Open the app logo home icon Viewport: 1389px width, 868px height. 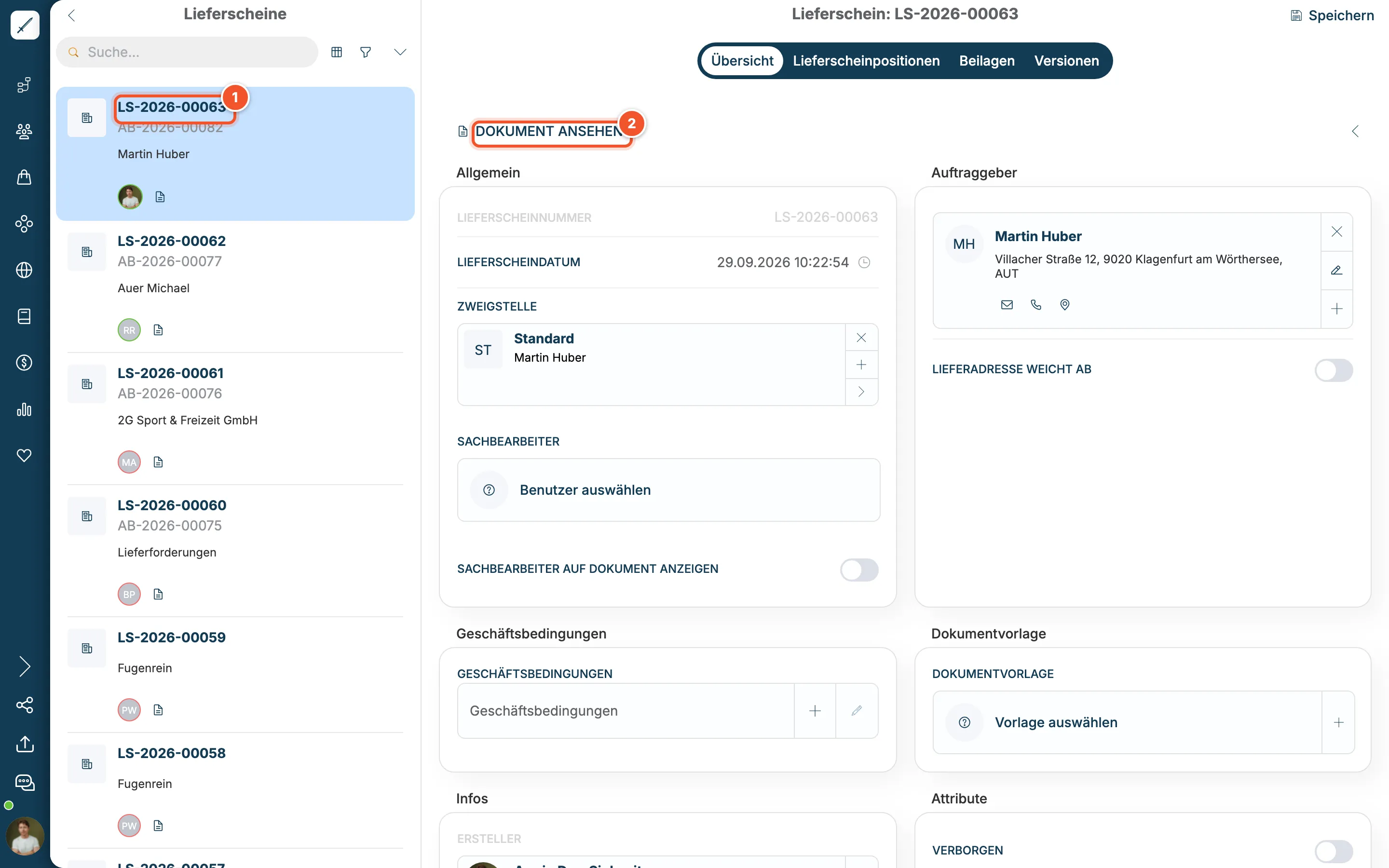click(25, 25)
